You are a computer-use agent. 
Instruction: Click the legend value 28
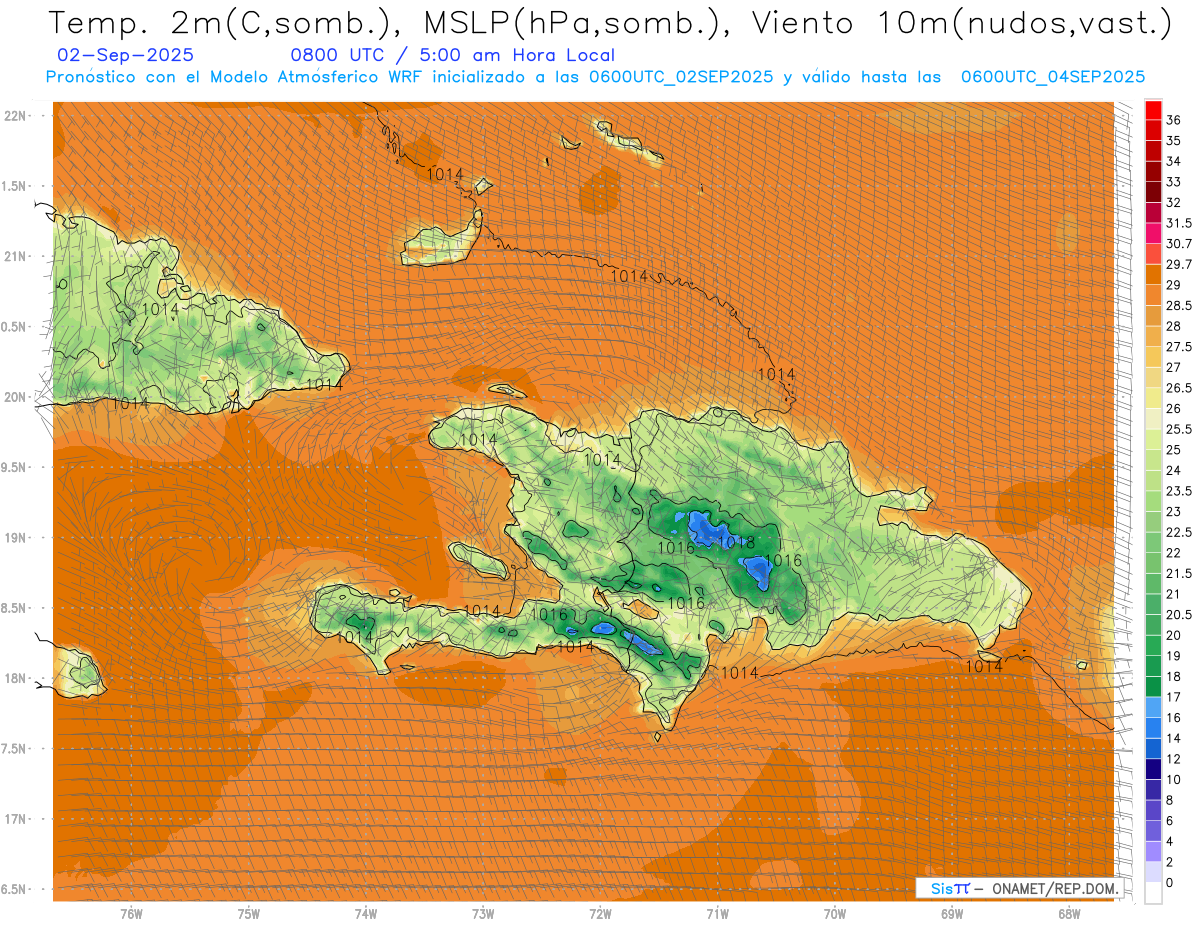tap(1174, 326)
